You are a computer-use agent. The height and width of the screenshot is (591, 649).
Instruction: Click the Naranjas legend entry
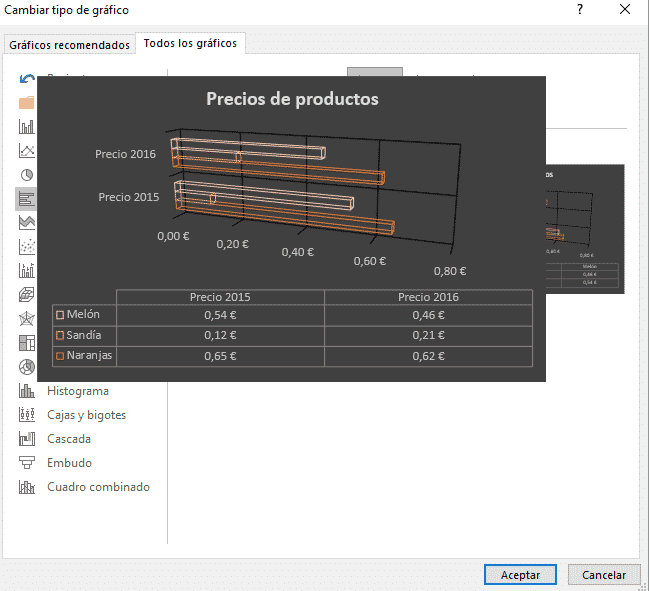coord(84,356)
